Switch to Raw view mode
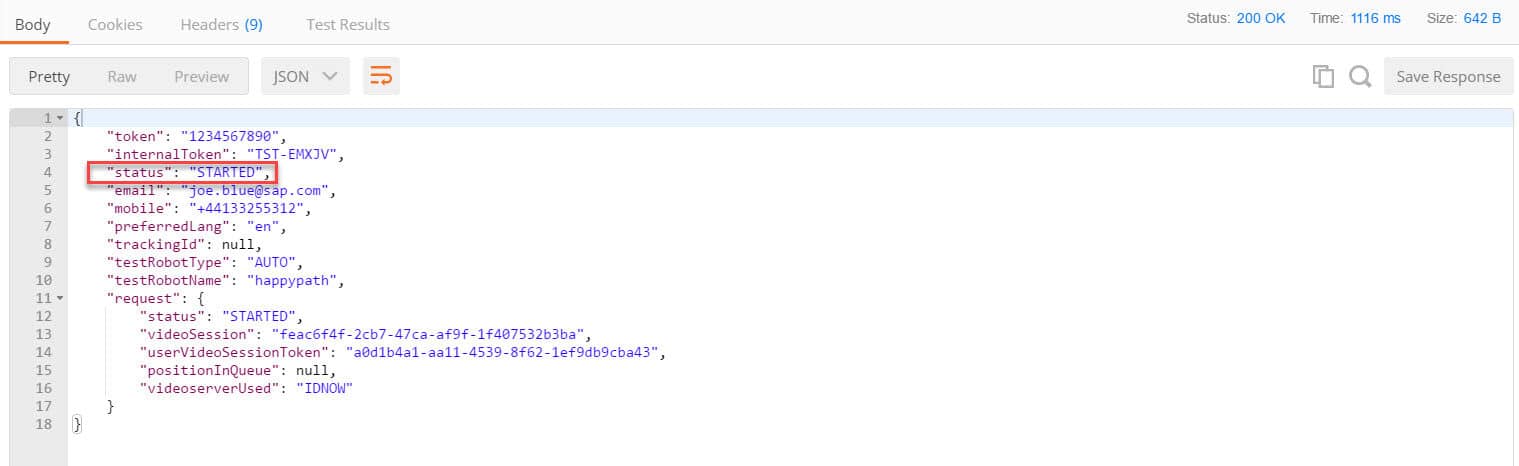1519x466 pixels. (x=122, y=76)
